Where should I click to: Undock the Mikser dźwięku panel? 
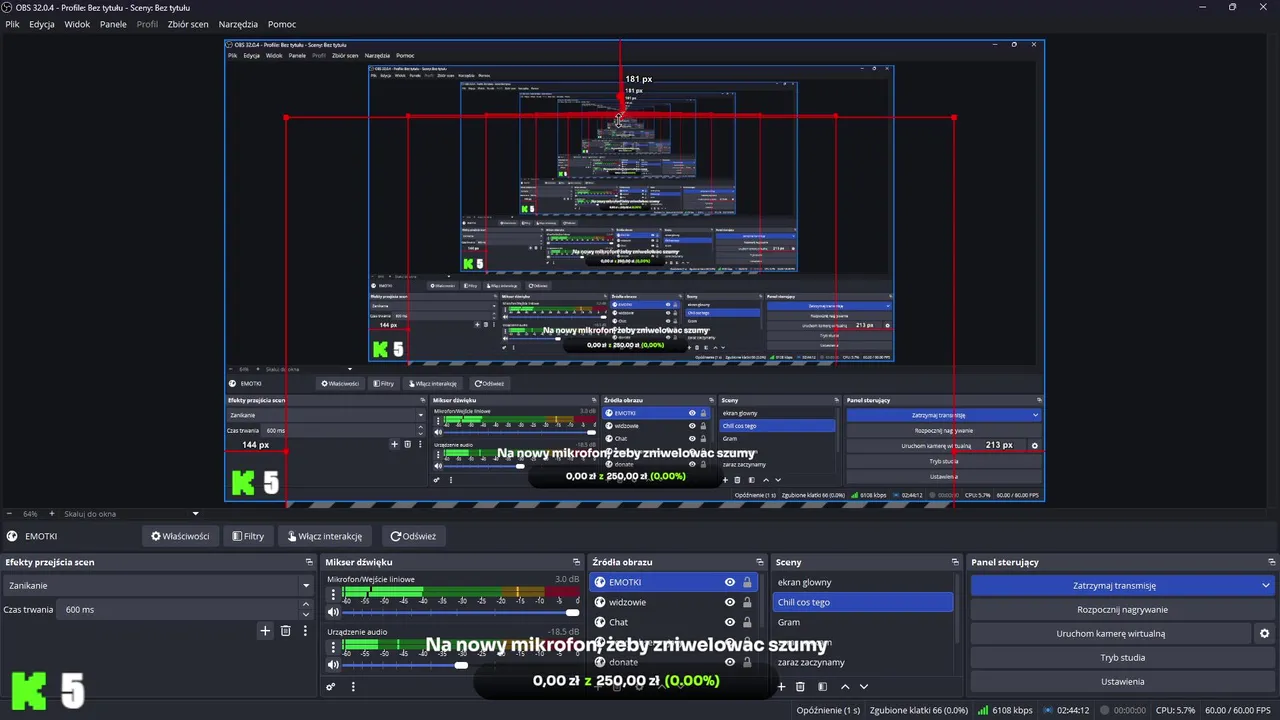(x=576, y=562)
